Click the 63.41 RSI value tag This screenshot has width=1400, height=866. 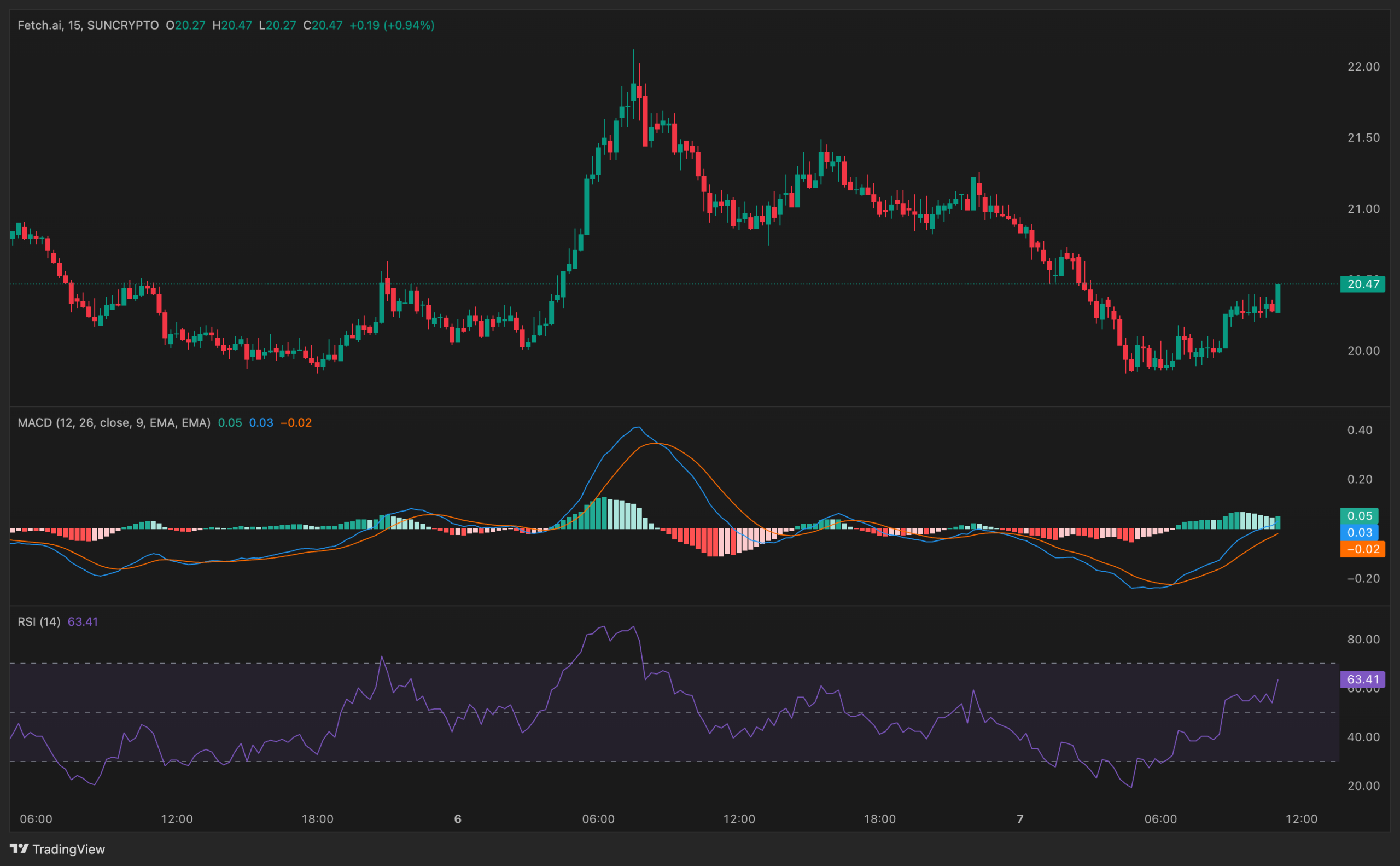click(1366, 679)
